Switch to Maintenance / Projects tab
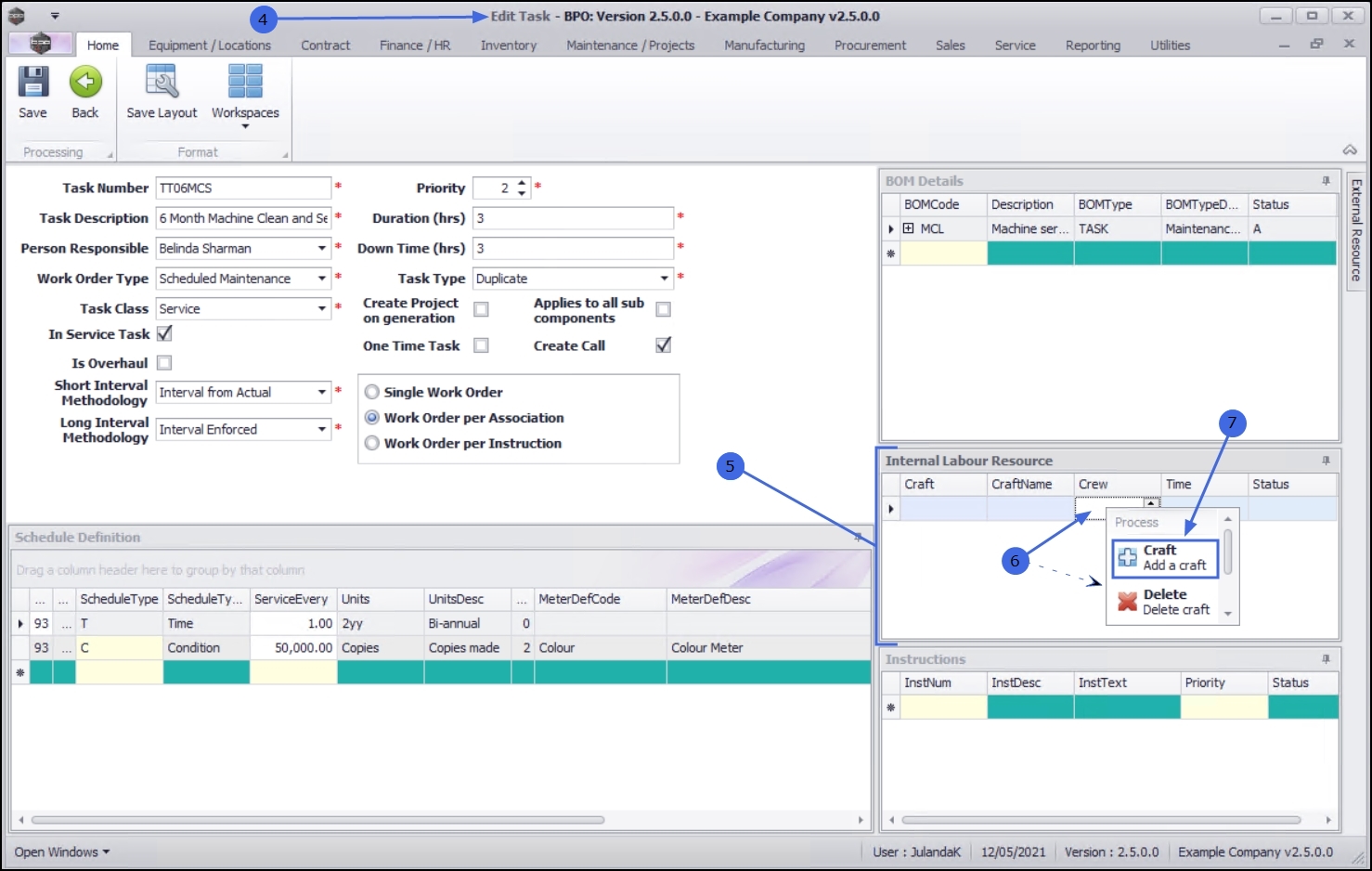The image size is (1372, 871). click(x=630, y=45)
